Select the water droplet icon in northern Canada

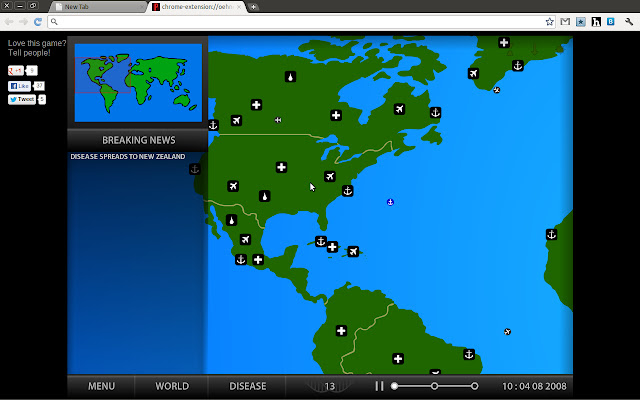[290, 77]
